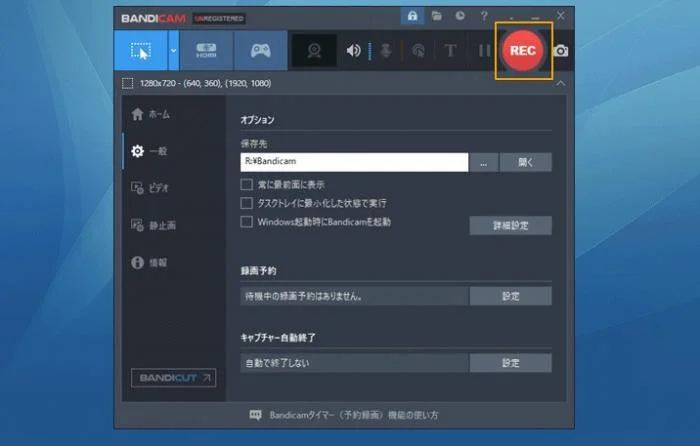Capture a screenshot with the camera icon
This screenshot has height=446, width=700.
pyautogui.click(x=561, y=51)
